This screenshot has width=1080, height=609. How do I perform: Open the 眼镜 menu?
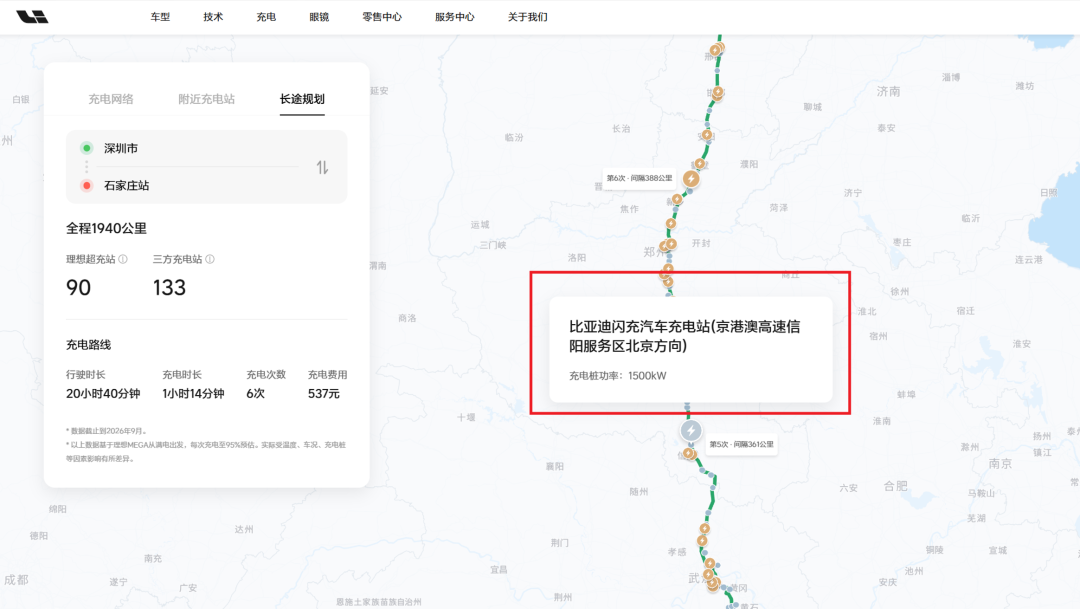(x=320, y=17)
